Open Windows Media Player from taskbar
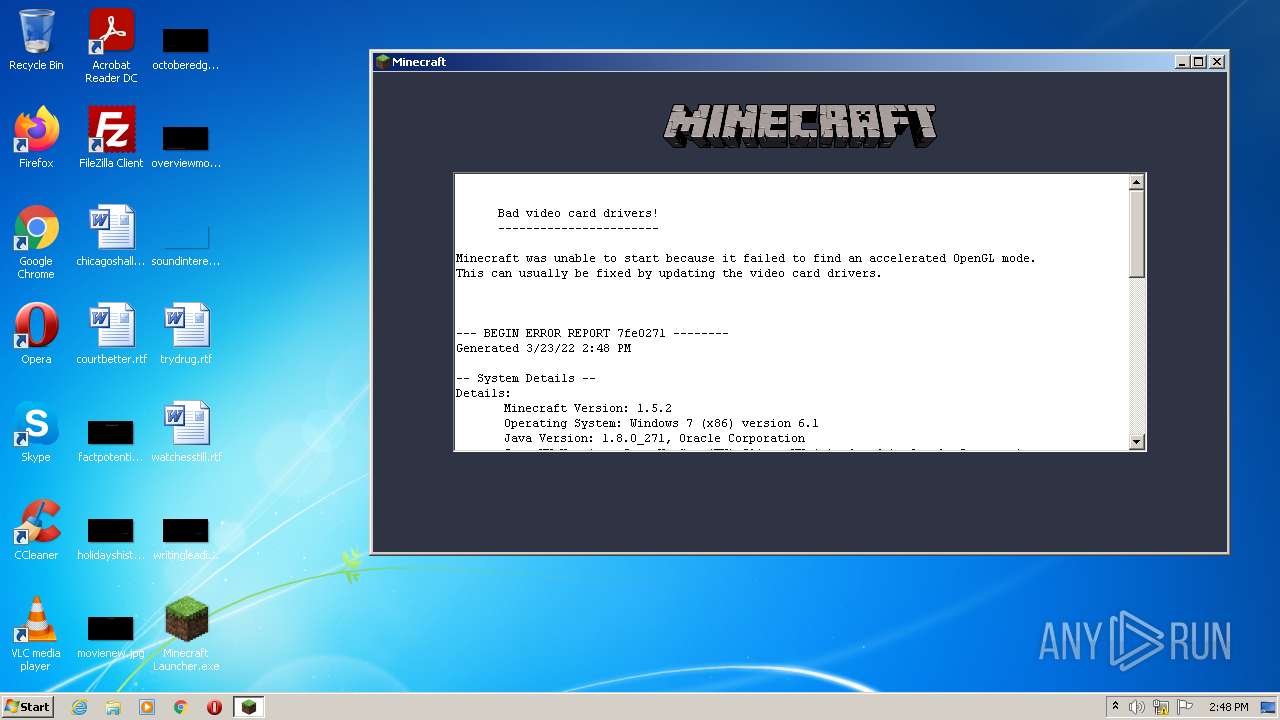The image size is (1280, 720). (x=147, y=707)
